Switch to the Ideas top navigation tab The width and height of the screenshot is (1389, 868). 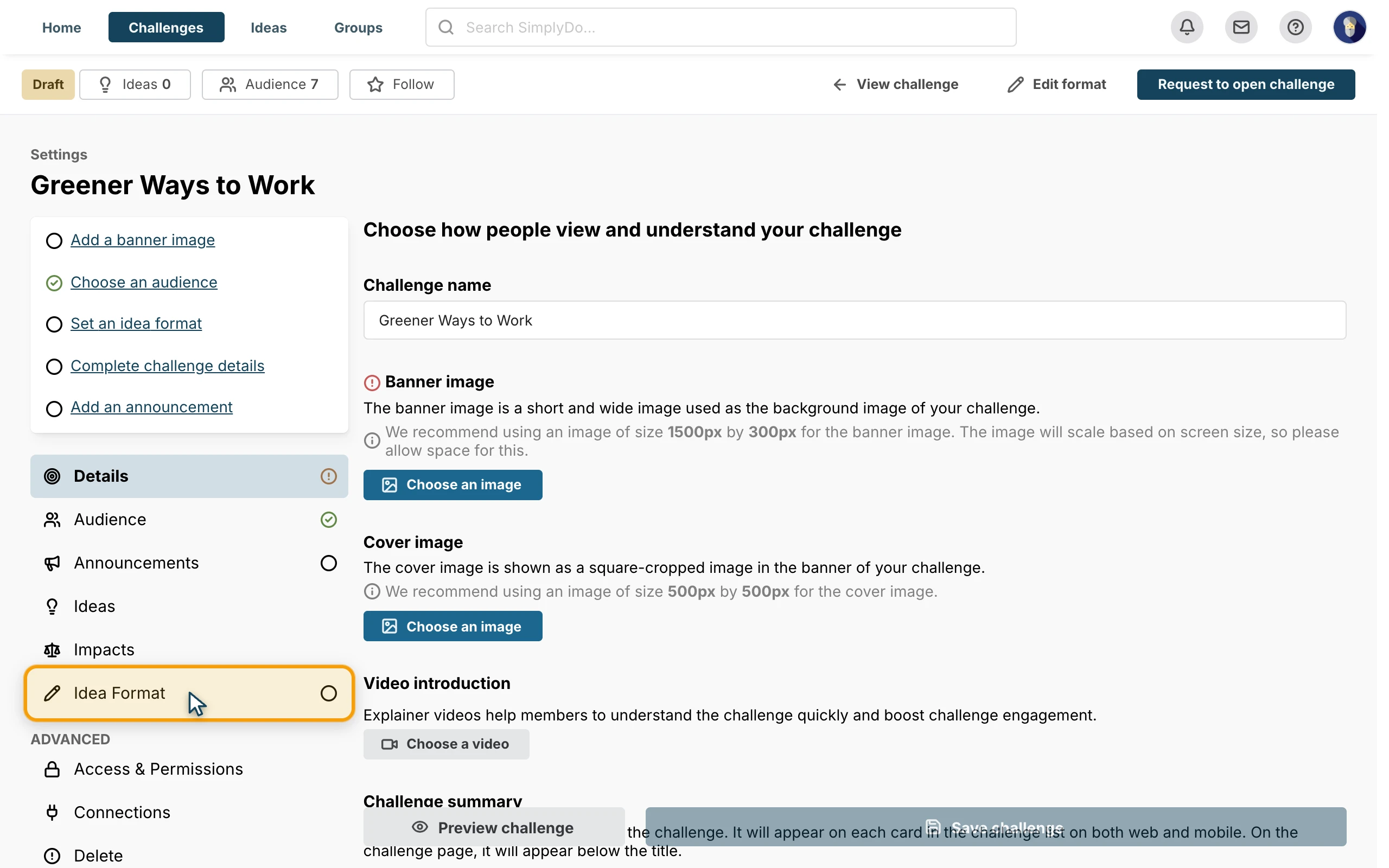(x=269, y=28)
